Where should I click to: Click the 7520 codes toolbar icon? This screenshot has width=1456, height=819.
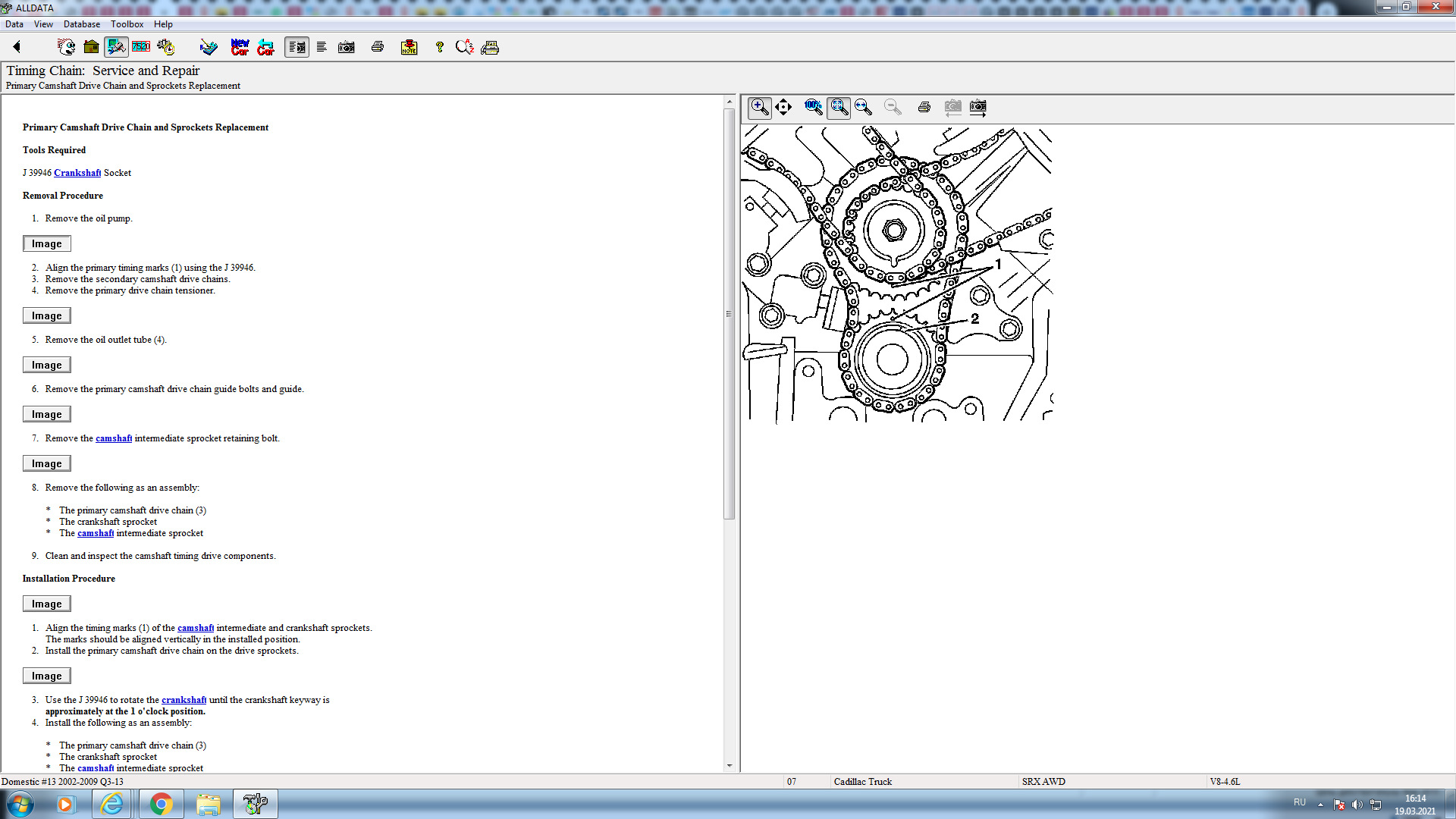coord(141,47)
